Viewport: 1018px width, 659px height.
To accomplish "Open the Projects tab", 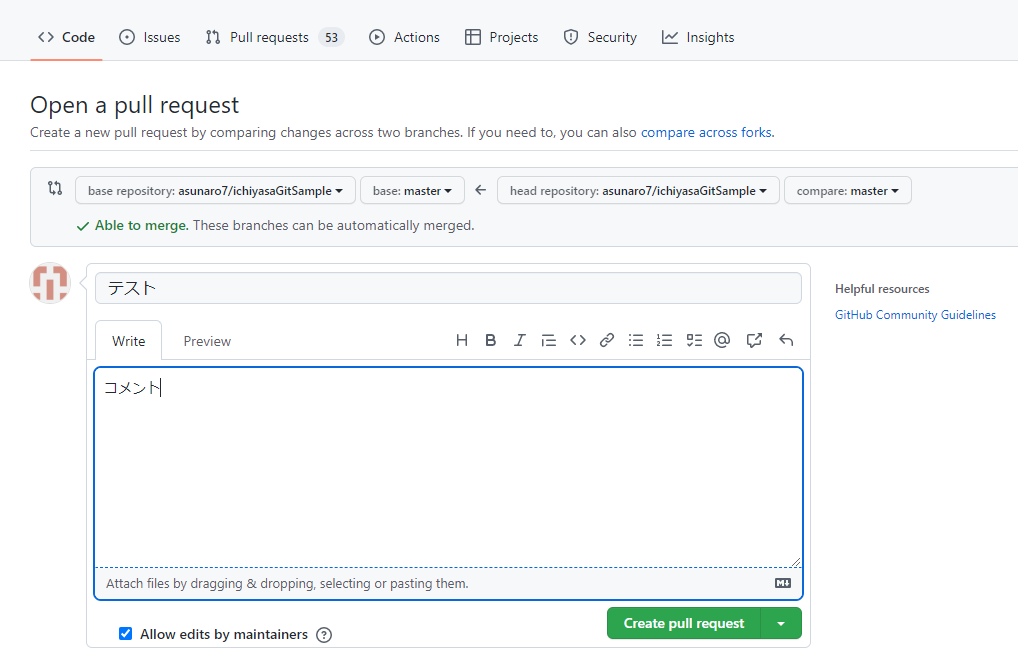I will coord(502,38).
